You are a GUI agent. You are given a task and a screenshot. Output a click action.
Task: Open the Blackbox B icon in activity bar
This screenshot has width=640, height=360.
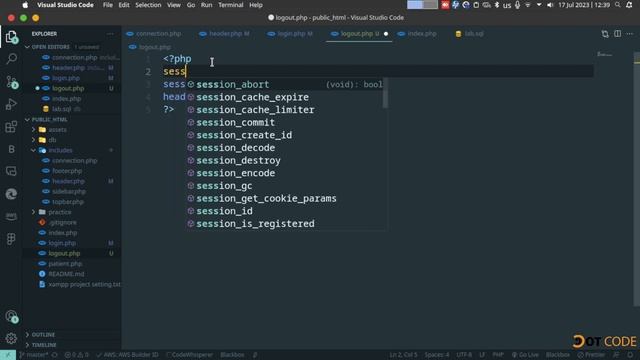(11, 149)
